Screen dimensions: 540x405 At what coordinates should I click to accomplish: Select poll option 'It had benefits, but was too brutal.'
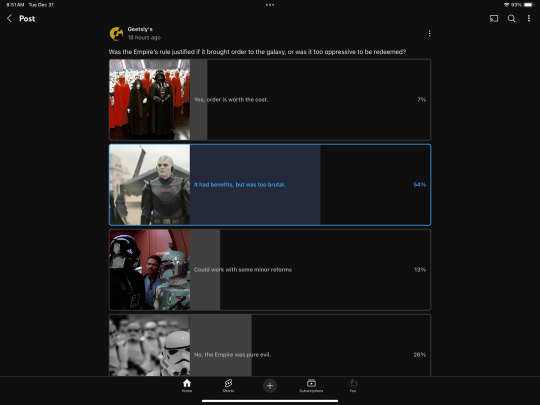click(x=270, y=185)
